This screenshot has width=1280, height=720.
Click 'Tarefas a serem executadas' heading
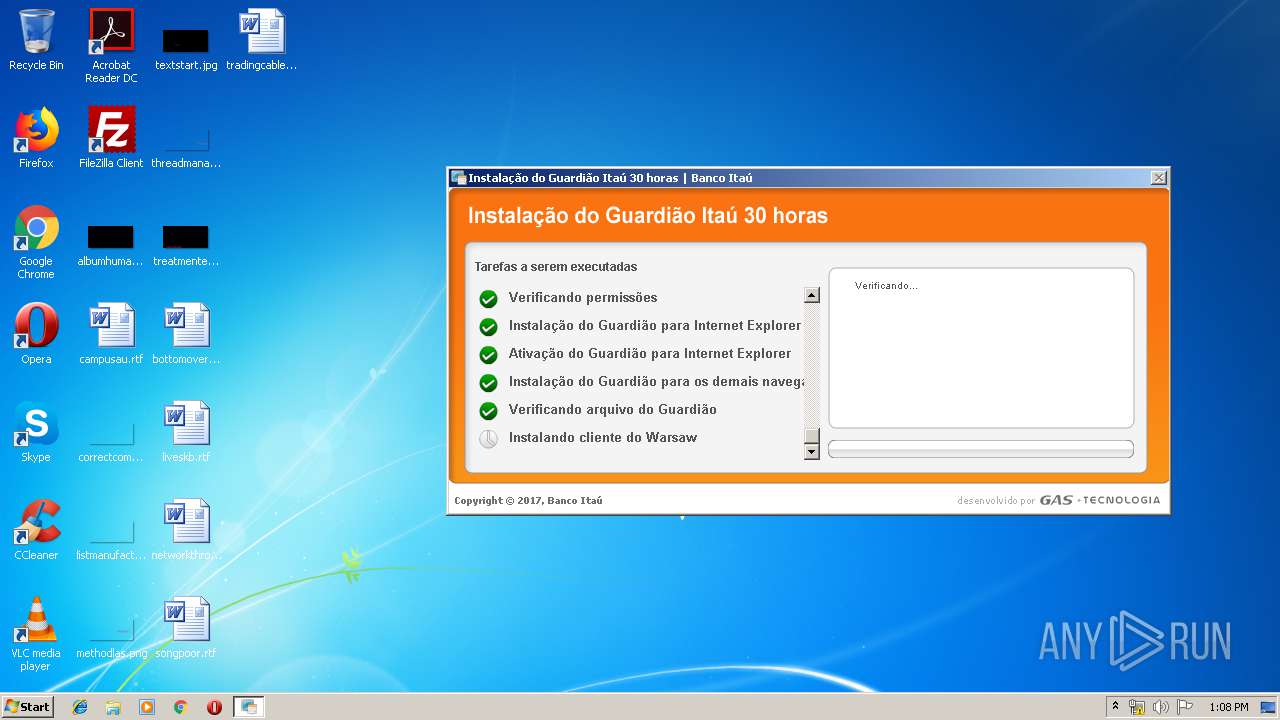point(555,267)
